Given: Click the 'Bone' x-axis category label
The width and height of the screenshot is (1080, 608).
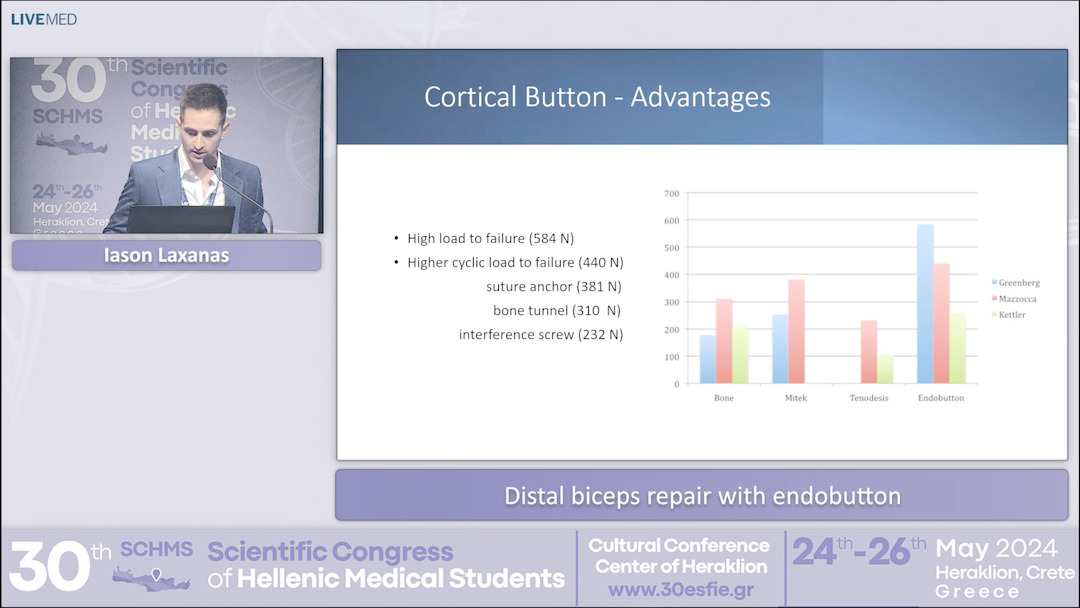Looking at the screenshot, I should pos(724,398).
